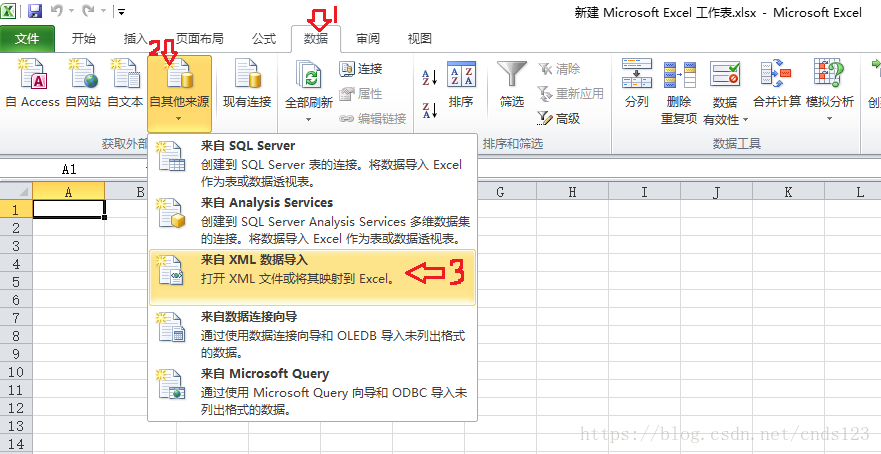Expand the 数据有效性 dropdown arrow

tap(746, 120)
